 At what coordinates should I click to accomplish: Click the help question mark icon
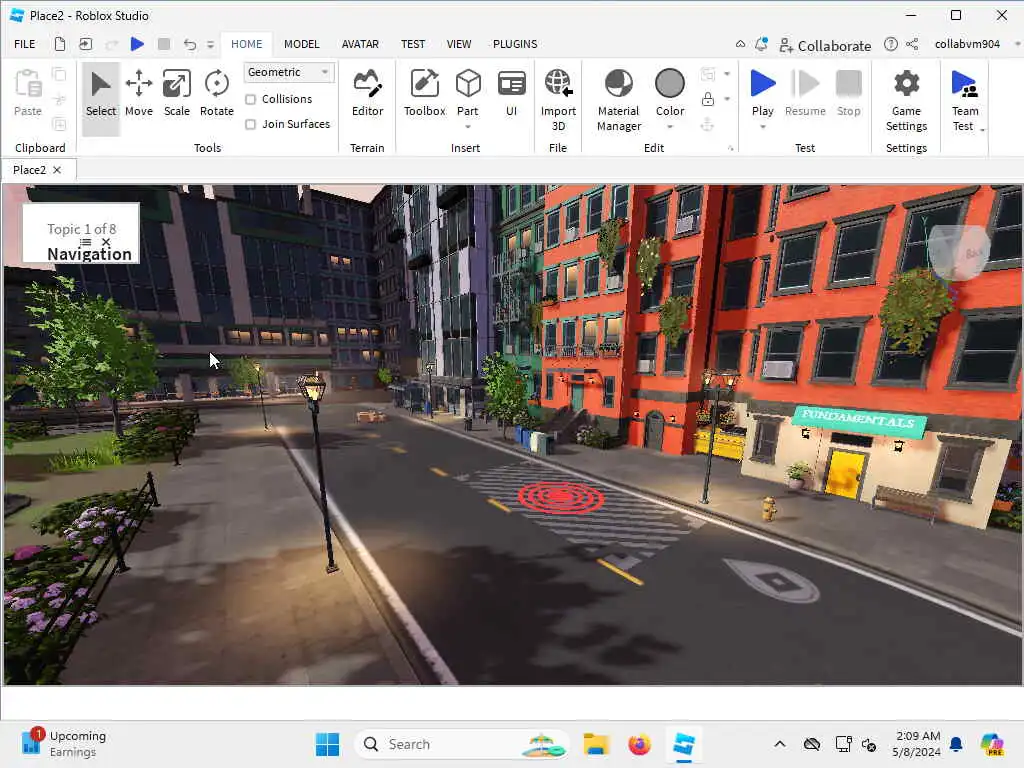tap(890, 44)
